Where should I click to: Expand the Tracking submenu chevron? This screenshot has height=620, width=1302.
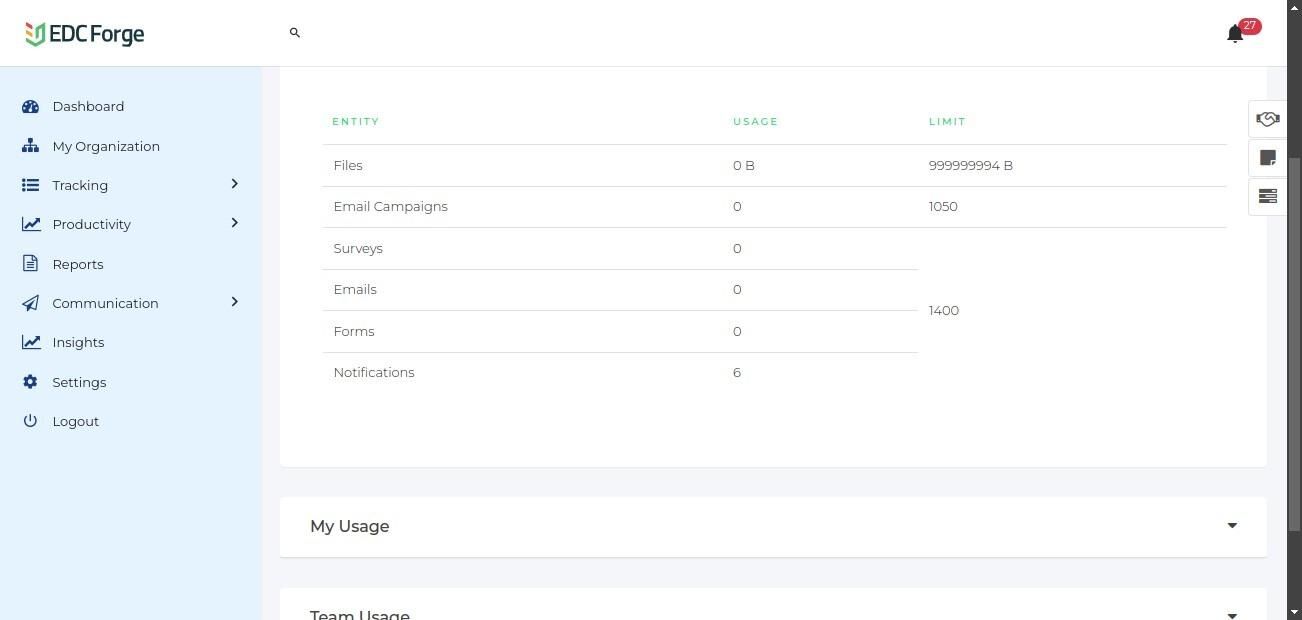point(235,184)
